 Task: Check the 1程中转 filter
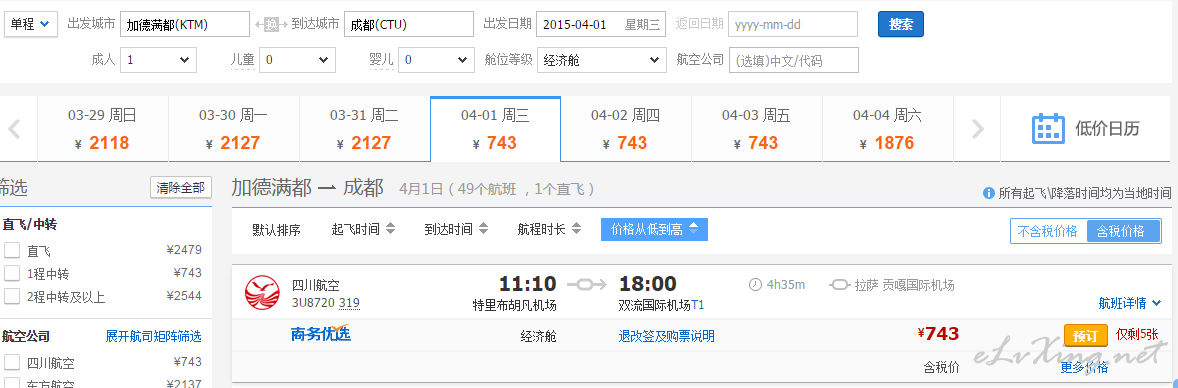click(12, 273)
